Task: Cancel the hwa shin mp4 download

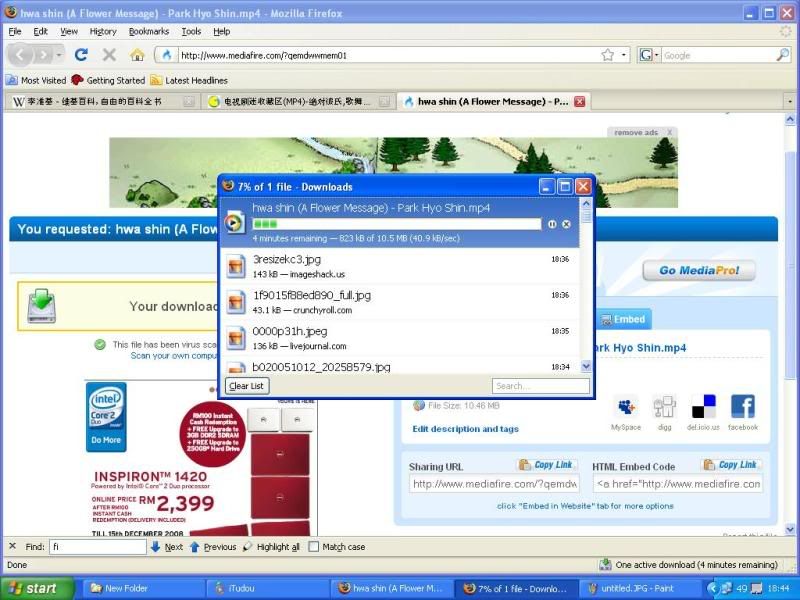Action: pyautogui.click(x=566, y=224)
